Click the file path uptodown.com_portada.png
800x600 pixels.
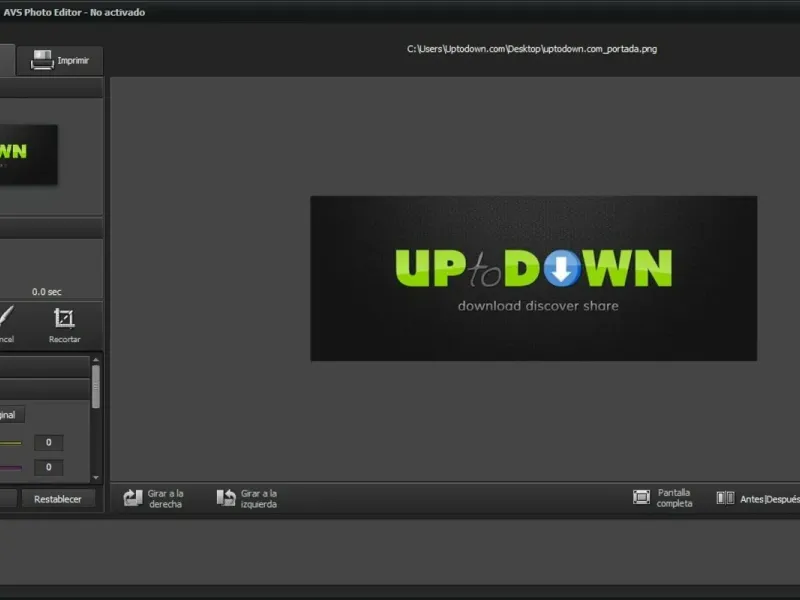pyautogui.click(x=532, y=49)
